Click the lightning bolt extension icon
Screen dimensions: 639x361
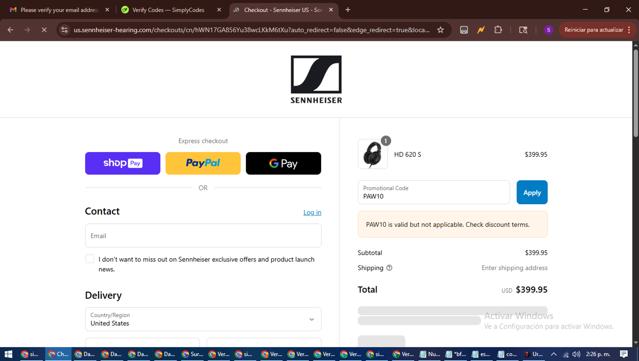(x=481, y=30)
